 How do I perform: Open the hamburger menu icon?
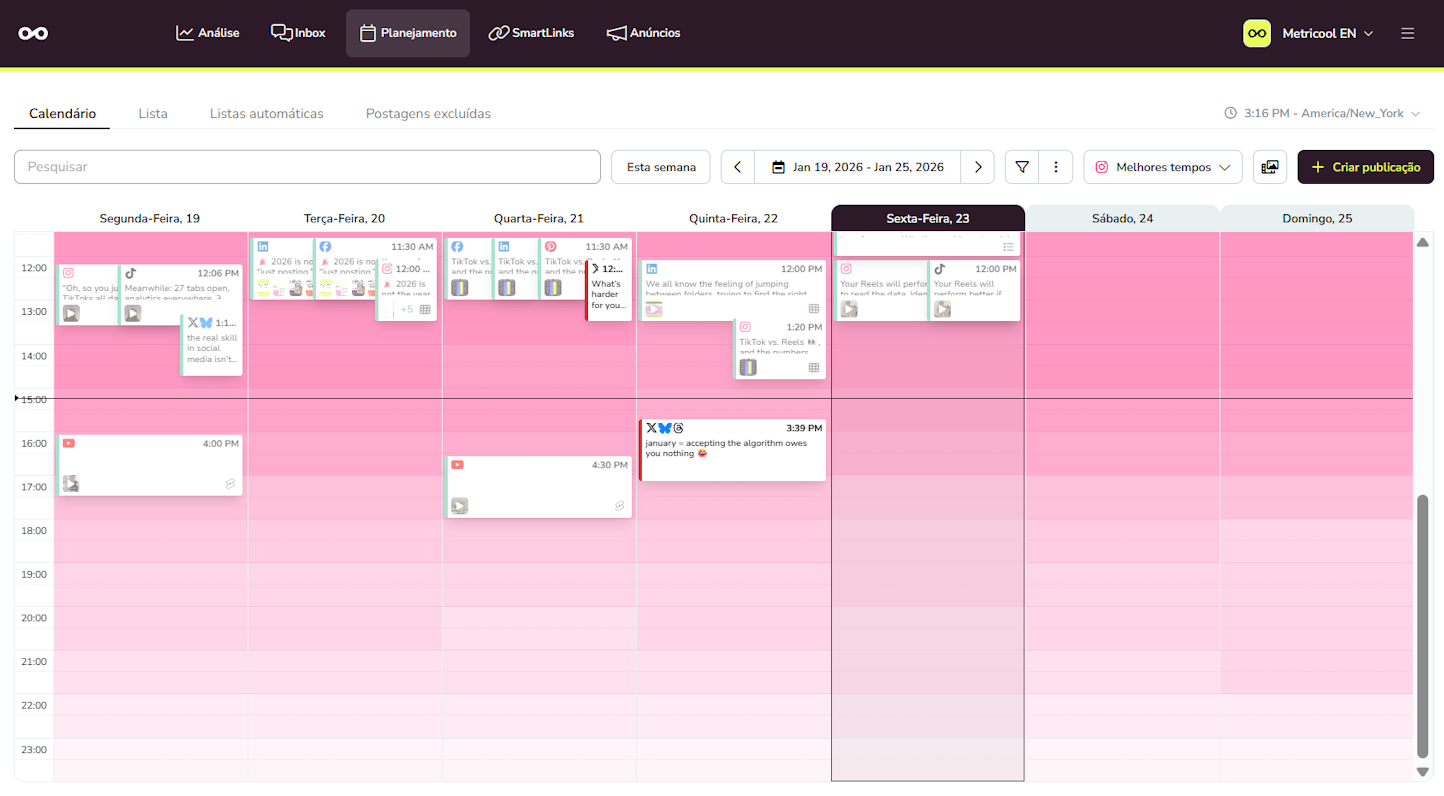1408,33
